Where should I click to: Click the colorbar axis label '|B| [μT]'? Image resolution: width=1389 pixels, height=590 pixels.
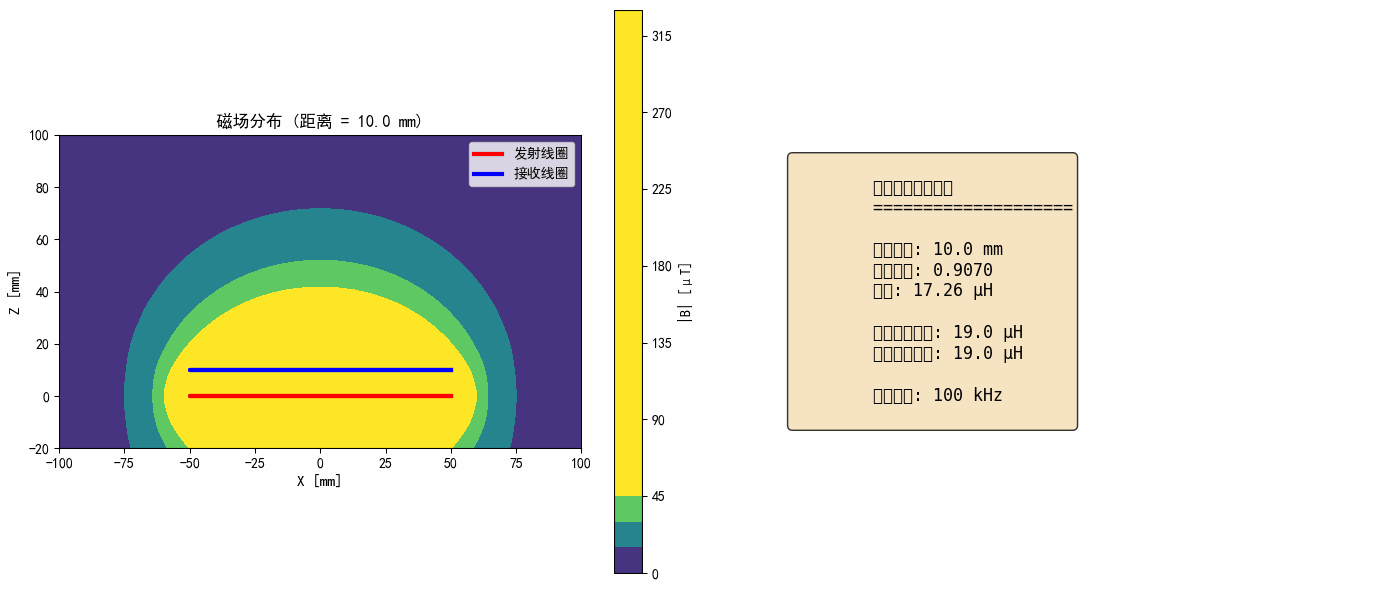[x=686, y=292]
